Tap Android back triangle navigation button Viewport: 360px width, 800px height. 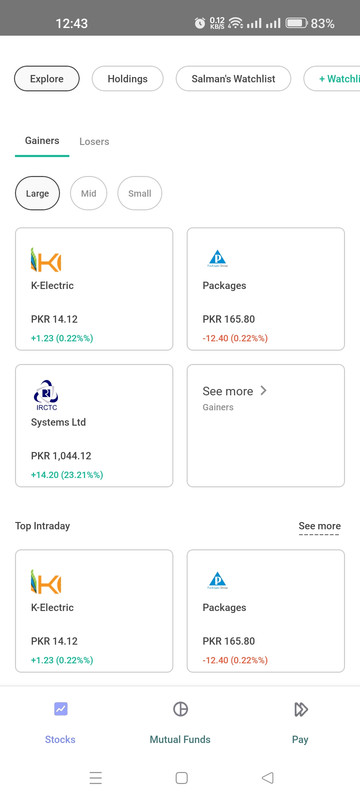[267, 778]
